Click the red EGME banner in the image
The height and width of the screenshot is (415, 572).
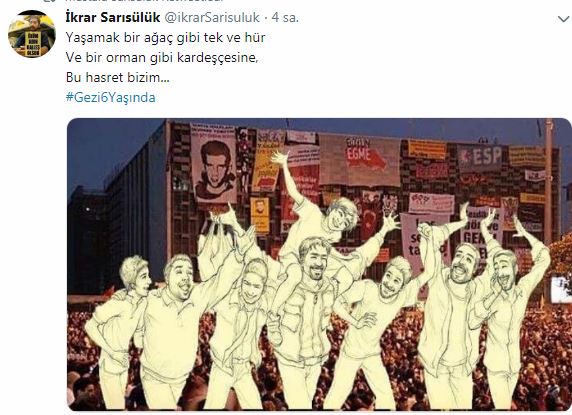click(x=365, y=155)
